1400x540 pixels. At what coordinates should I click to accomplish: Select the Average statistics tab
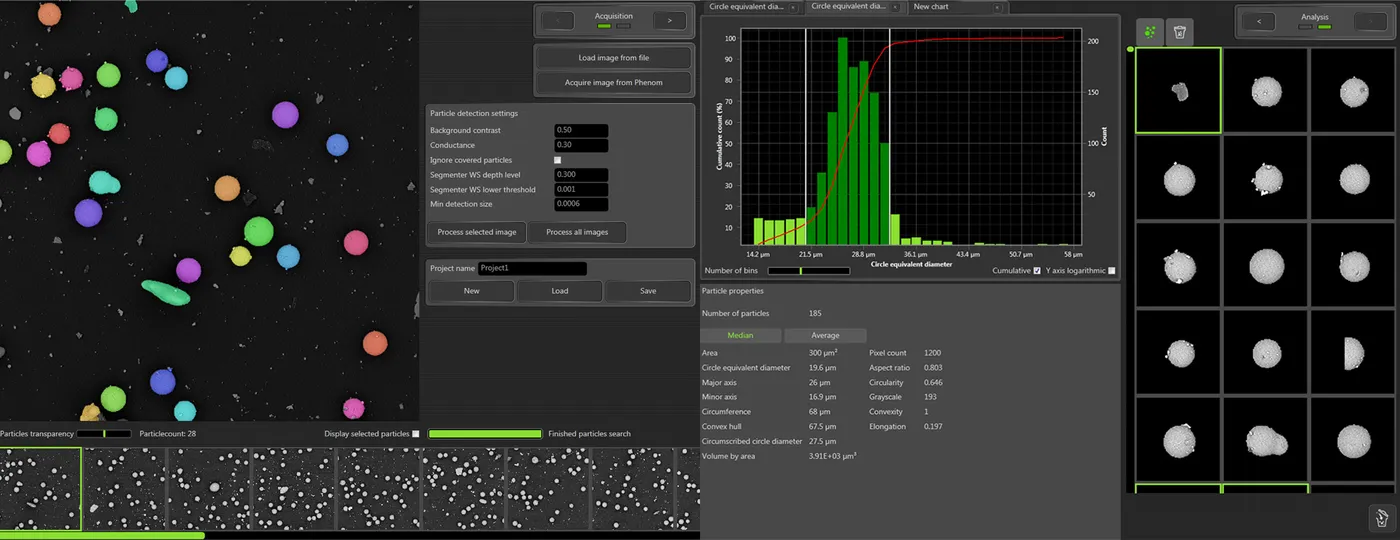tap(825, 336)
